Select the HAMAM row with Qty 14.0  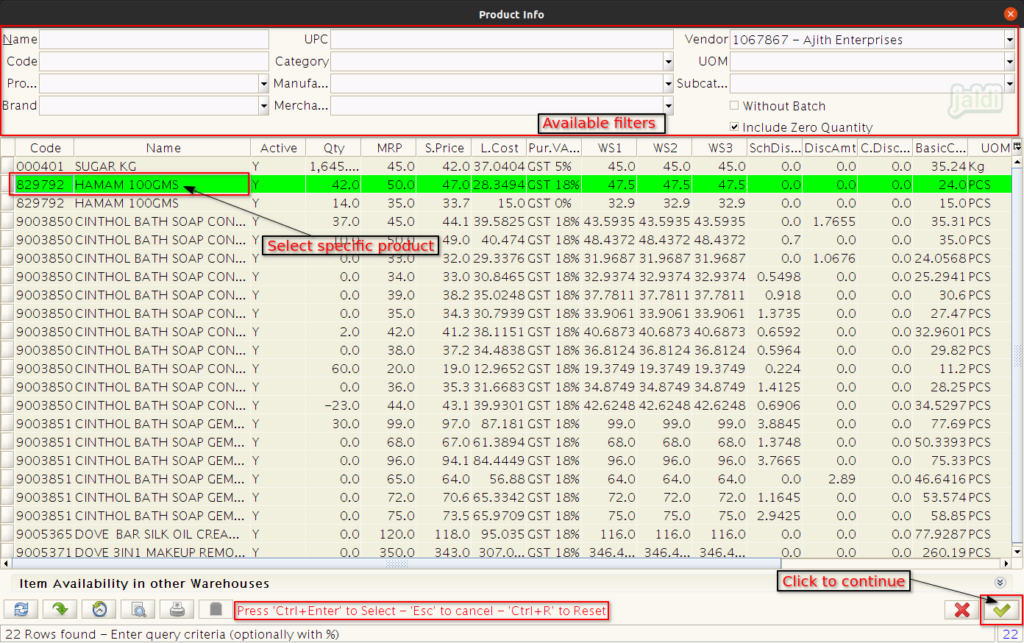(x=513, y=203)
